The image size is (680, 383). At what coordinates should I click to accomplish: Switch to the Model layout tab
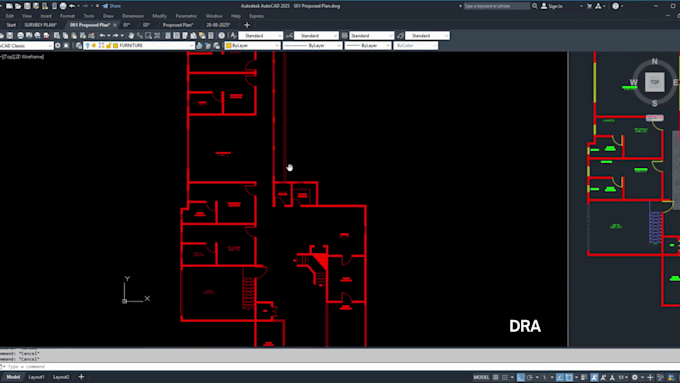pos(13,377)
